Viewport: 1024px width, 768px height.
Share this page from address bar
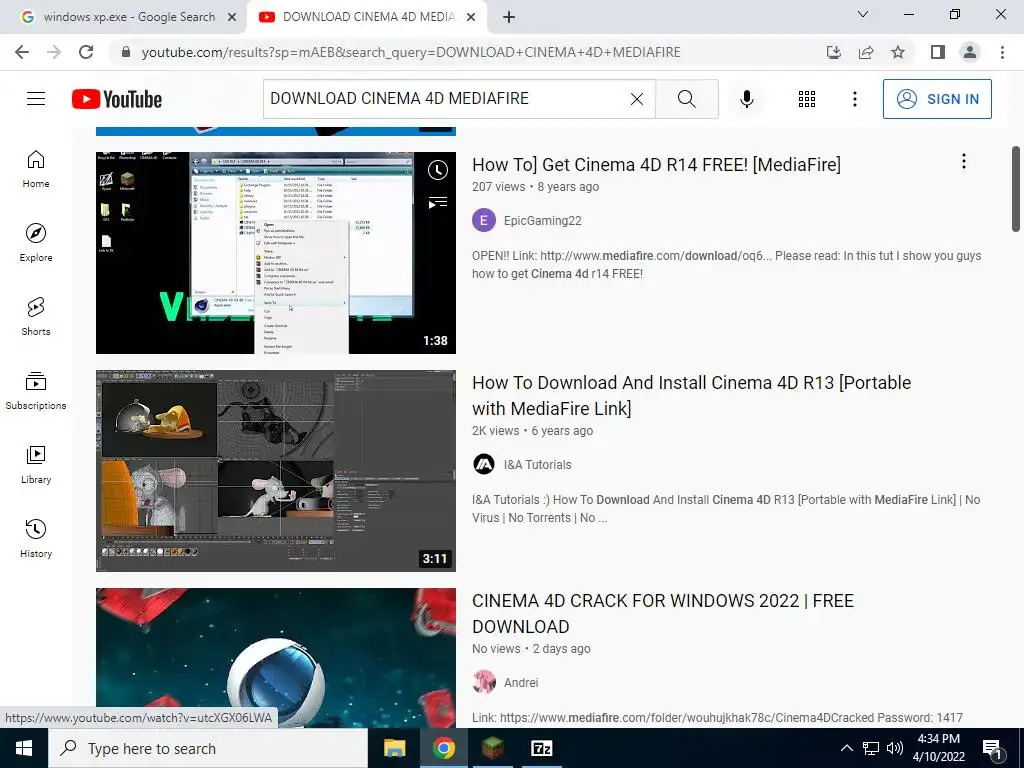pos(866,52)
